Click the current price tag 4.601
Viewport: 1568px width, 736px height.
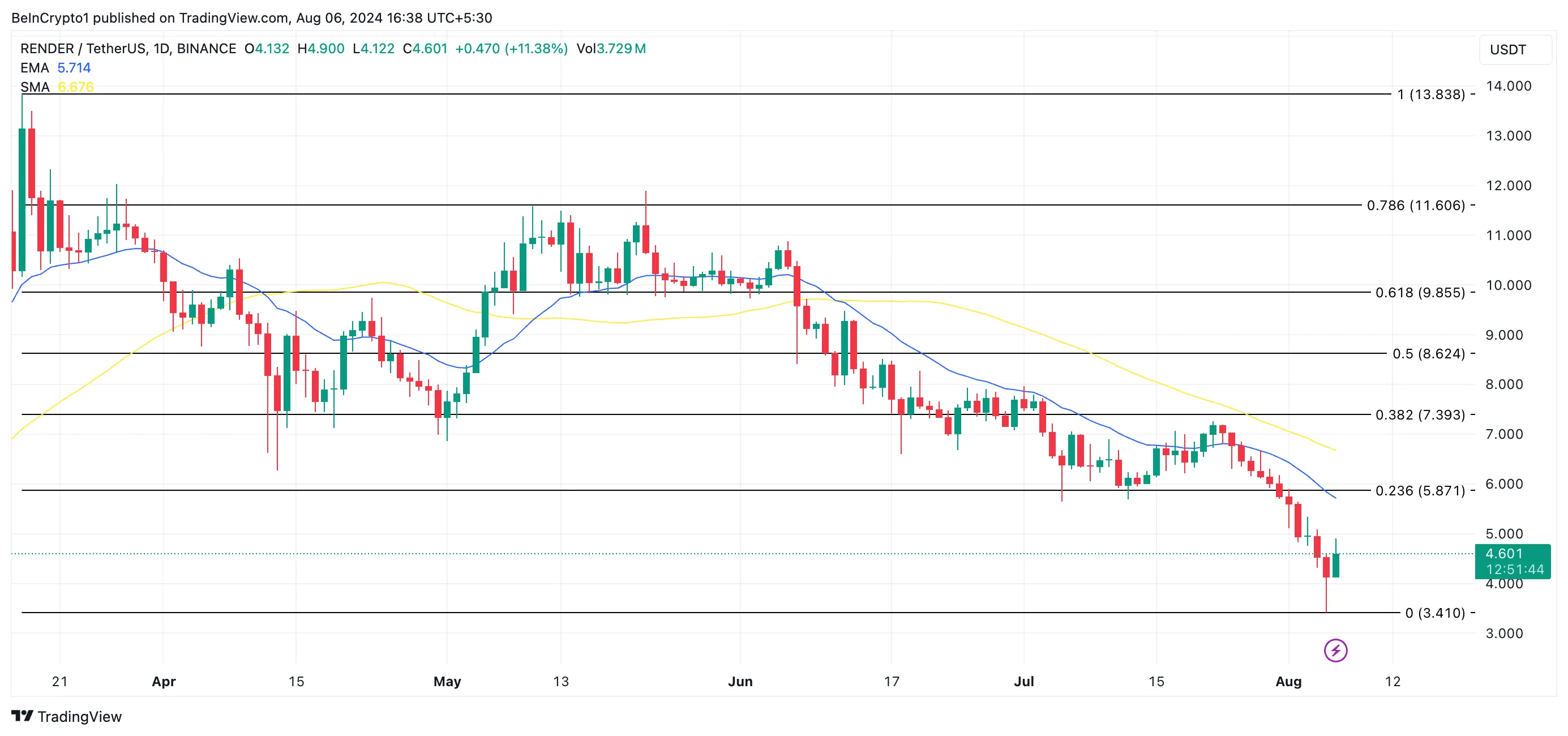(1512, 560)
